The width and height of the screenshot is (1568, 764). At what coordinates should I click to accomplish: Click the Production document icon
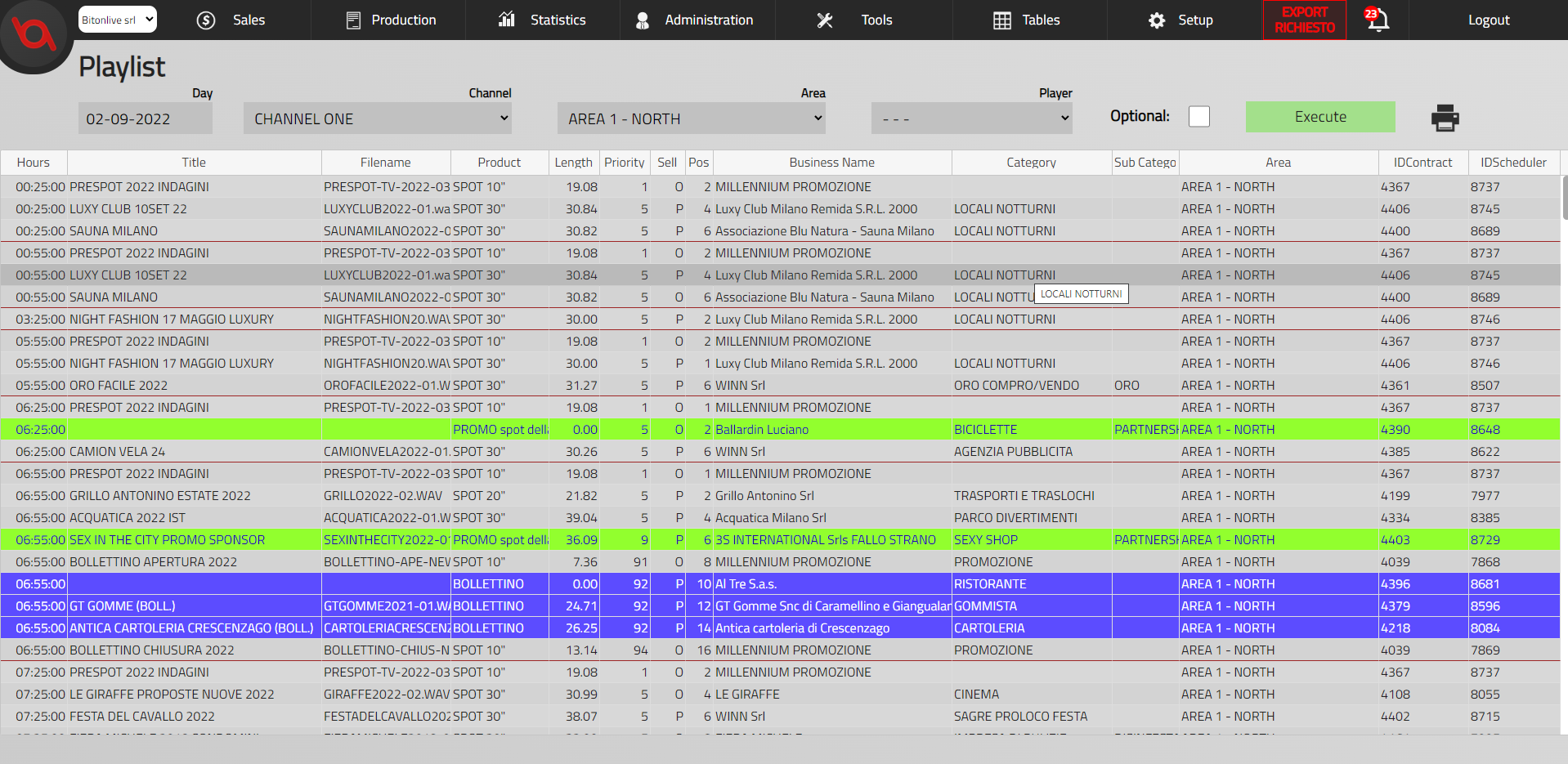353,20
